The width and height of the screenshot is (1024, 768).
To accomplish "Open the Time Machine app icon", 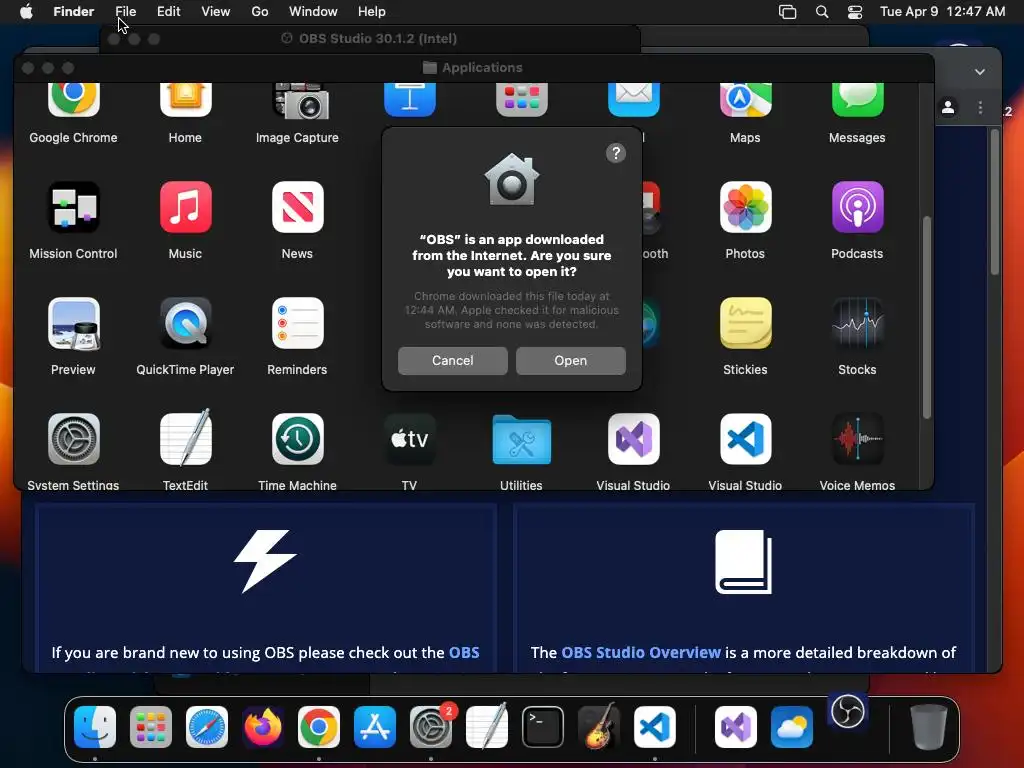I will click(298, 439).
